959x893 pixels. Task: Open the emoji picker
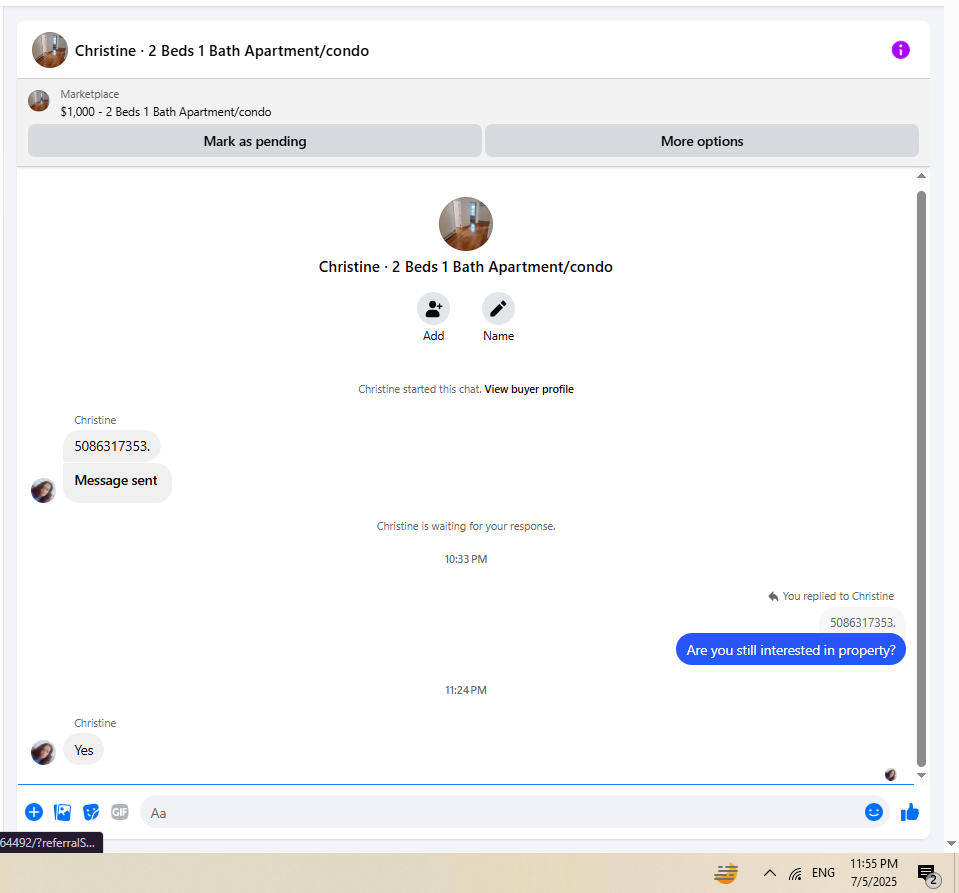[x=874, y=812]
